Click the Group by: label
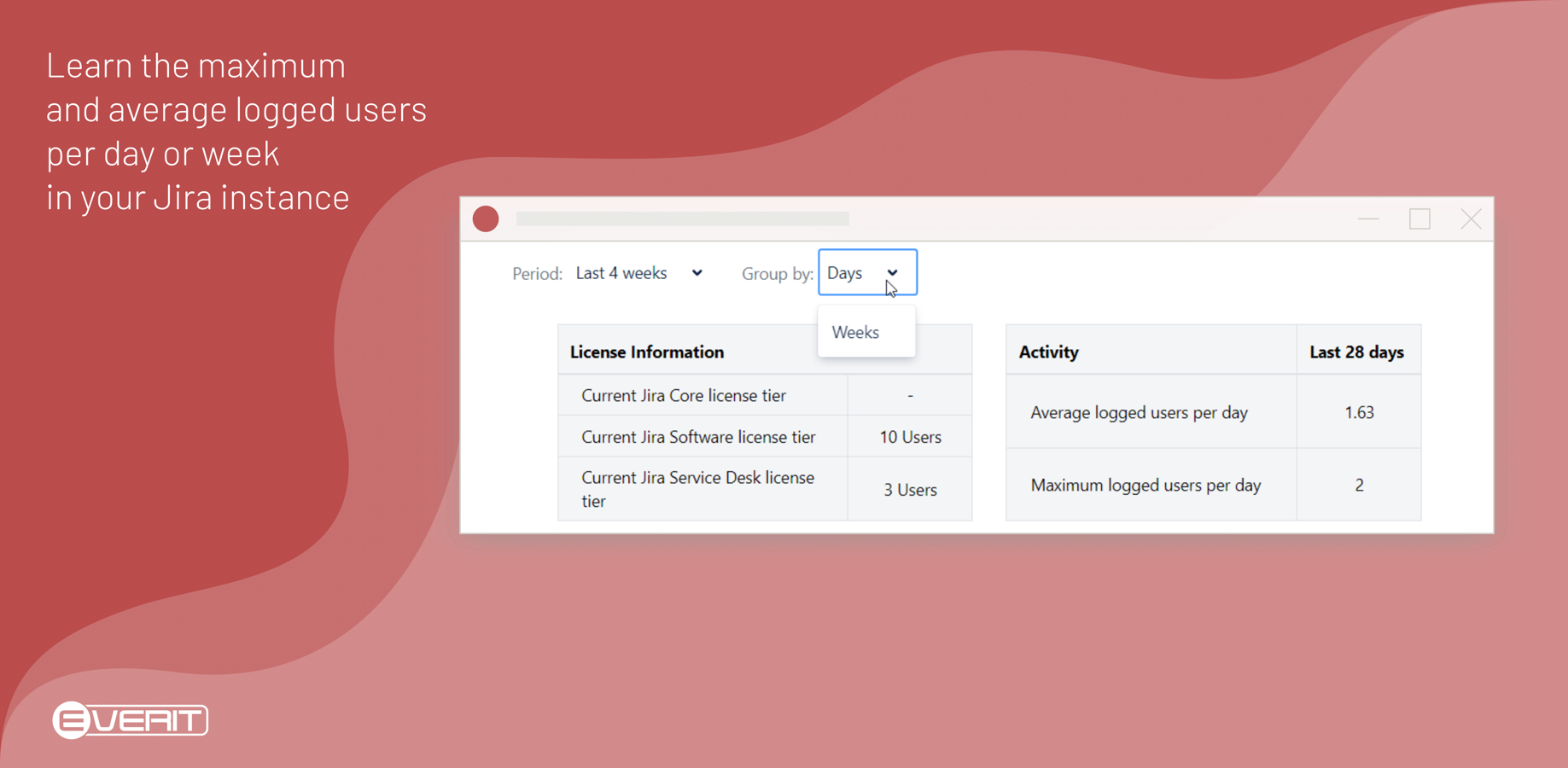This screenshot has width=1568, height=768. tap(777, 274)
